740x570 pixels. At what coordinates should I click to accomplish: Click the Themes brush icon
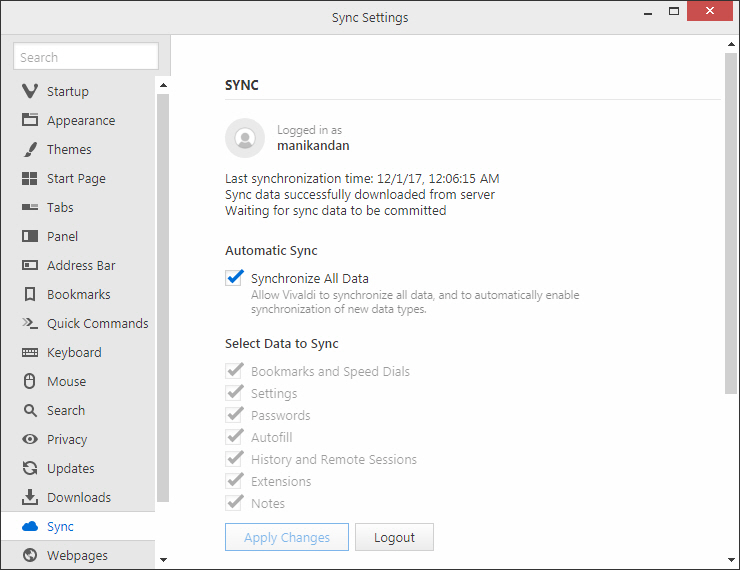tap(30, 149)
